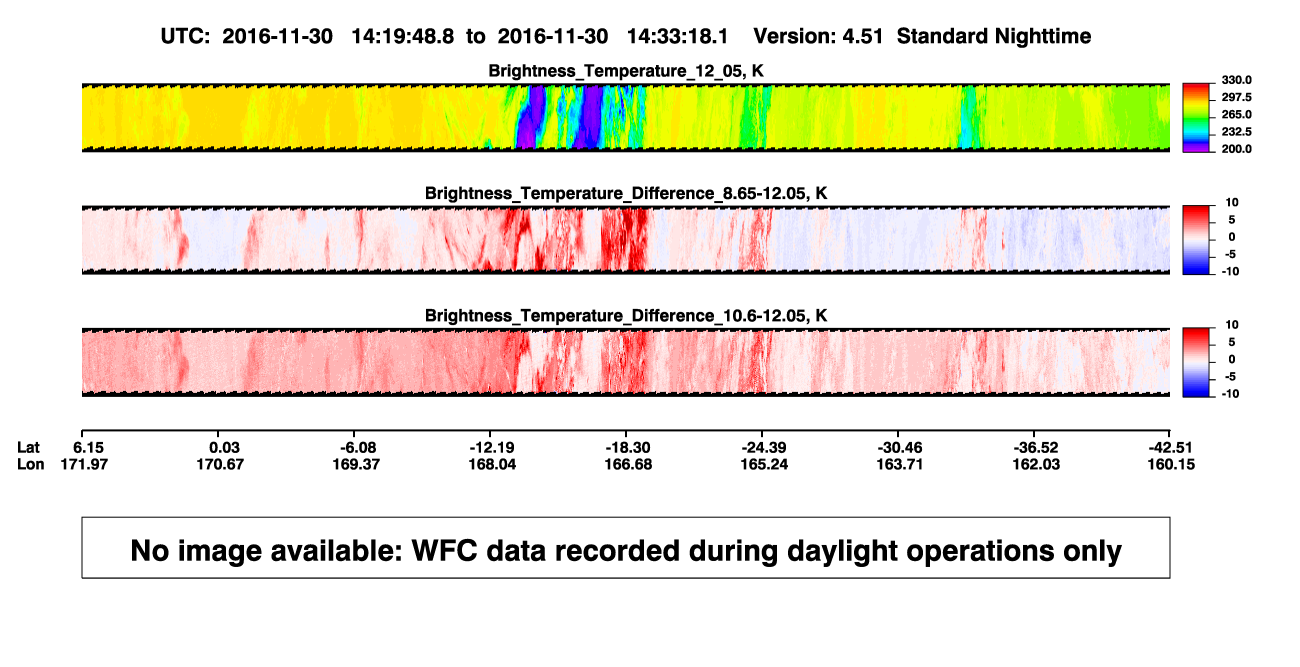The width and height of the screenshot is (1300, 667).
Task: Click the Lat axis label
Action: click(28, 447)
